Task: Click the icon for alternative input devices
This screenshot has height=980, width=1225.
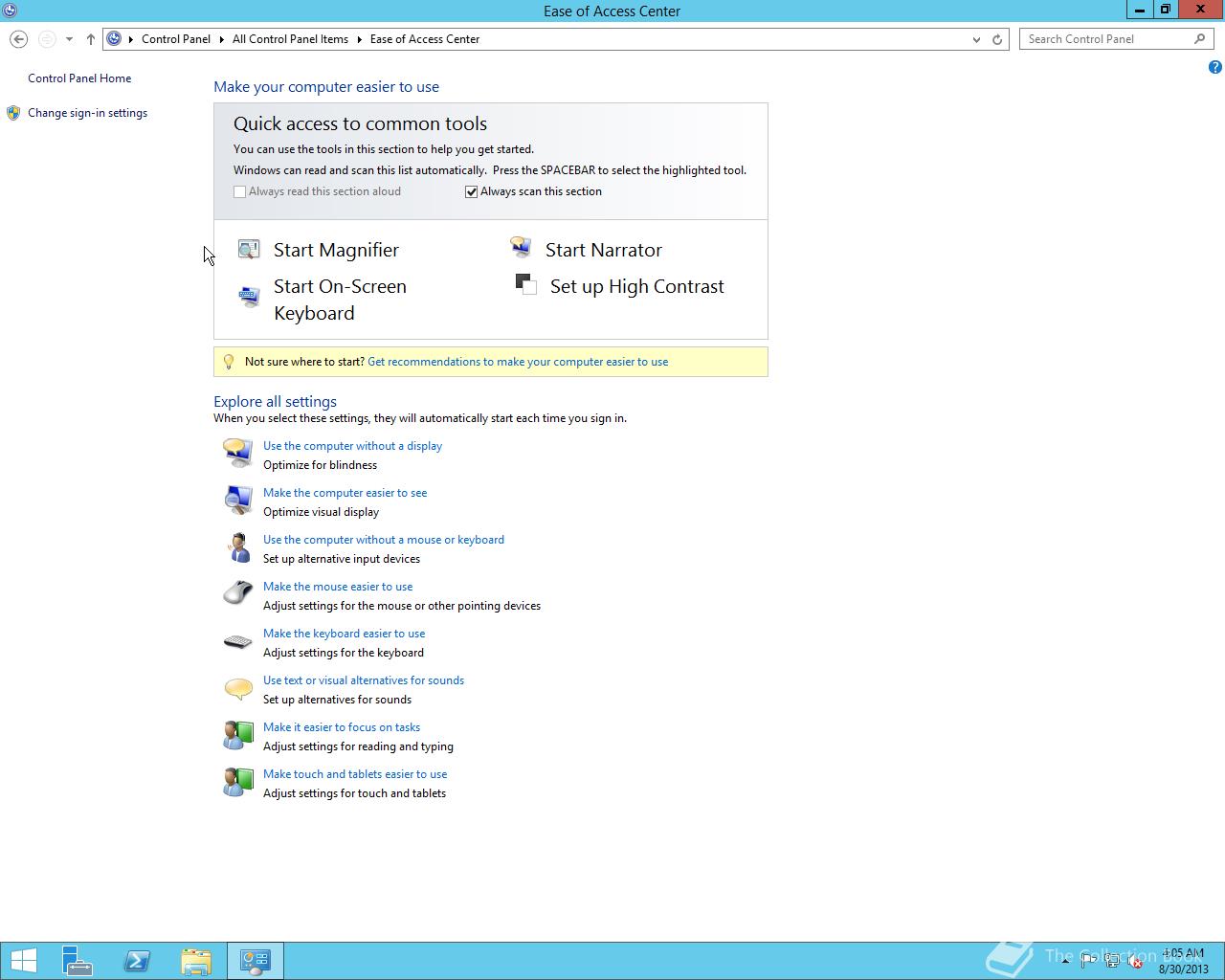Action: point(237,546)
